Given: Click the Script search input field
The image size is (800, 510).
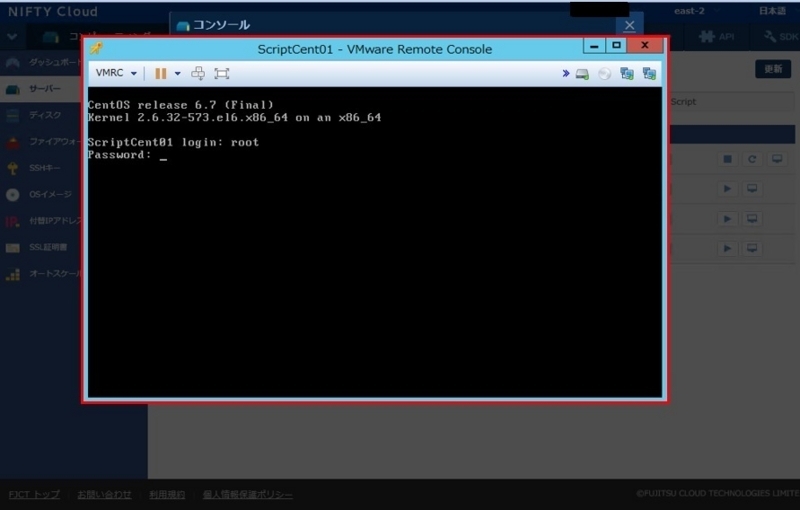Looking at the screenshot, I should coord(731,101).
